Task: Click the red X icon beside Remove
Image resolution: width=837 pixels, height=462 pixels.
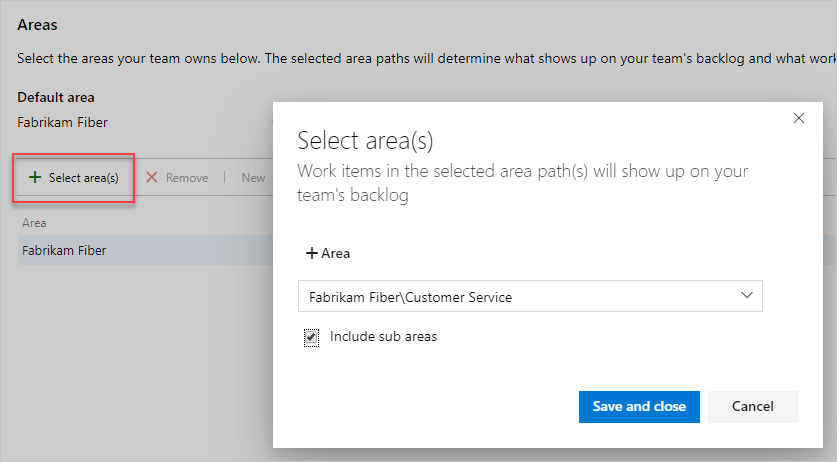Action: pos(152,178)
